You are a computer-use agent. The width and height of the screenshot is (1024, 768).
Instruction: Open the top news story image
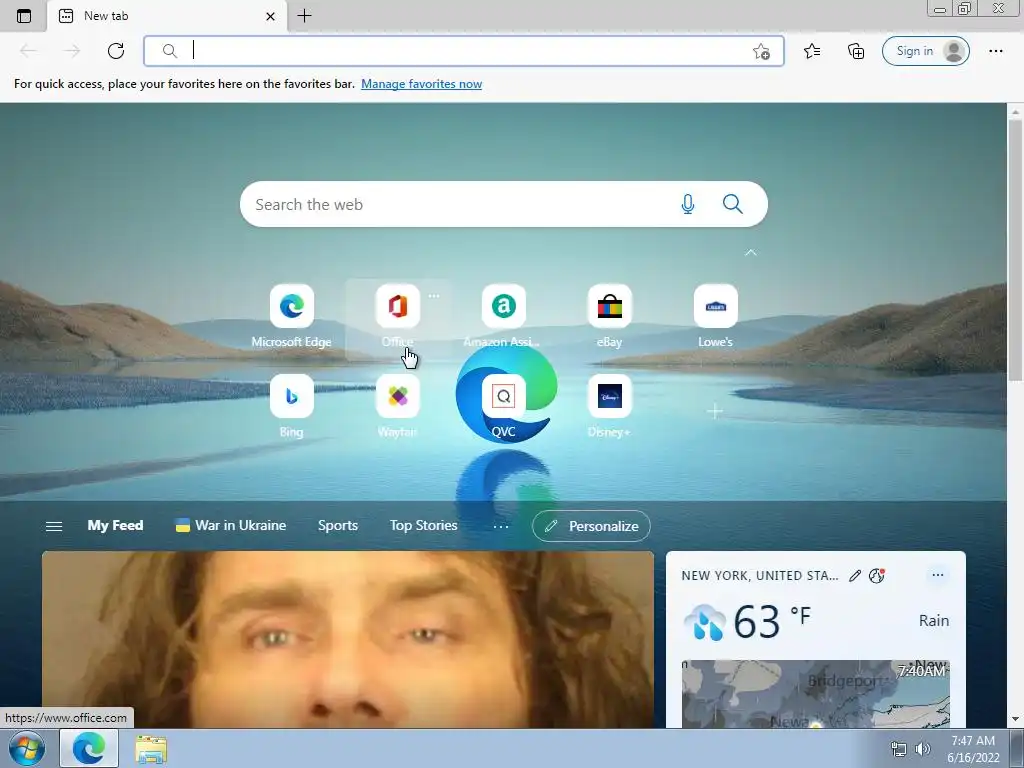tap(347, 639)
